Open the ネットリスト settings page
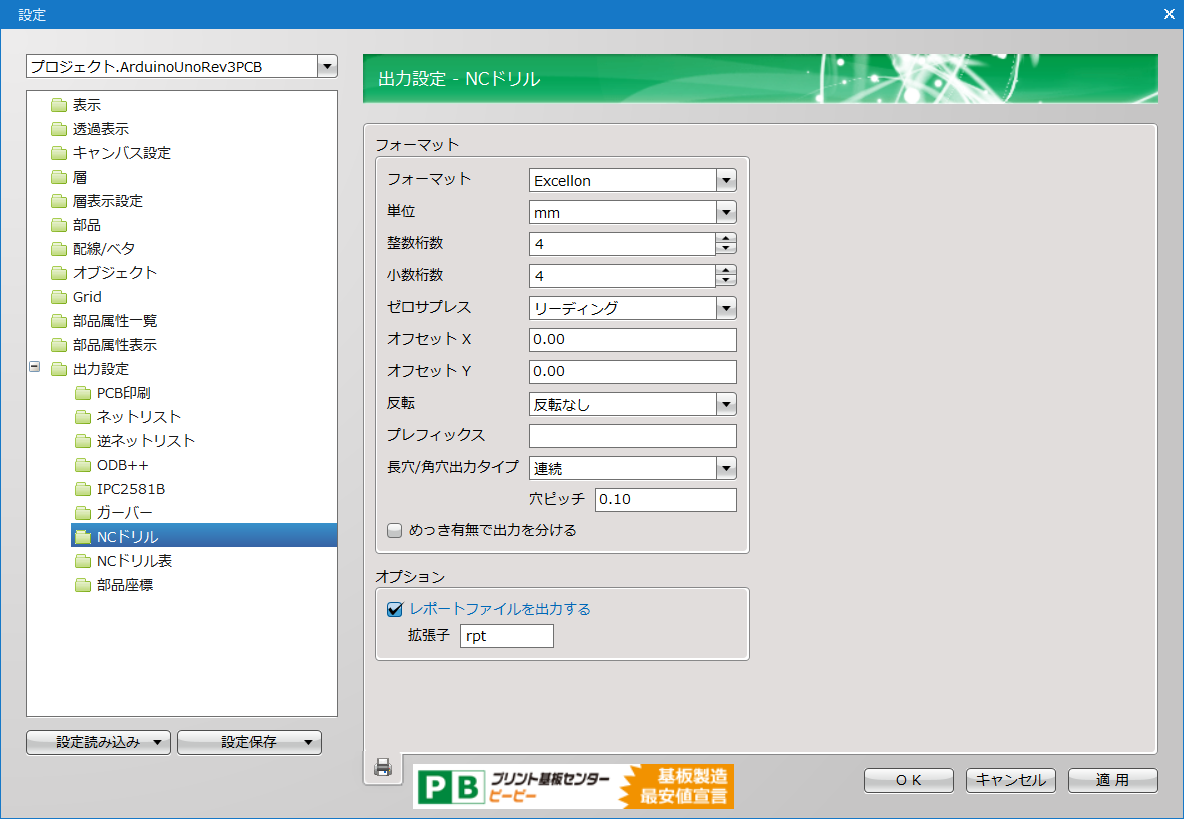This screenshot has width=1184, height=819. coord(139,417)
